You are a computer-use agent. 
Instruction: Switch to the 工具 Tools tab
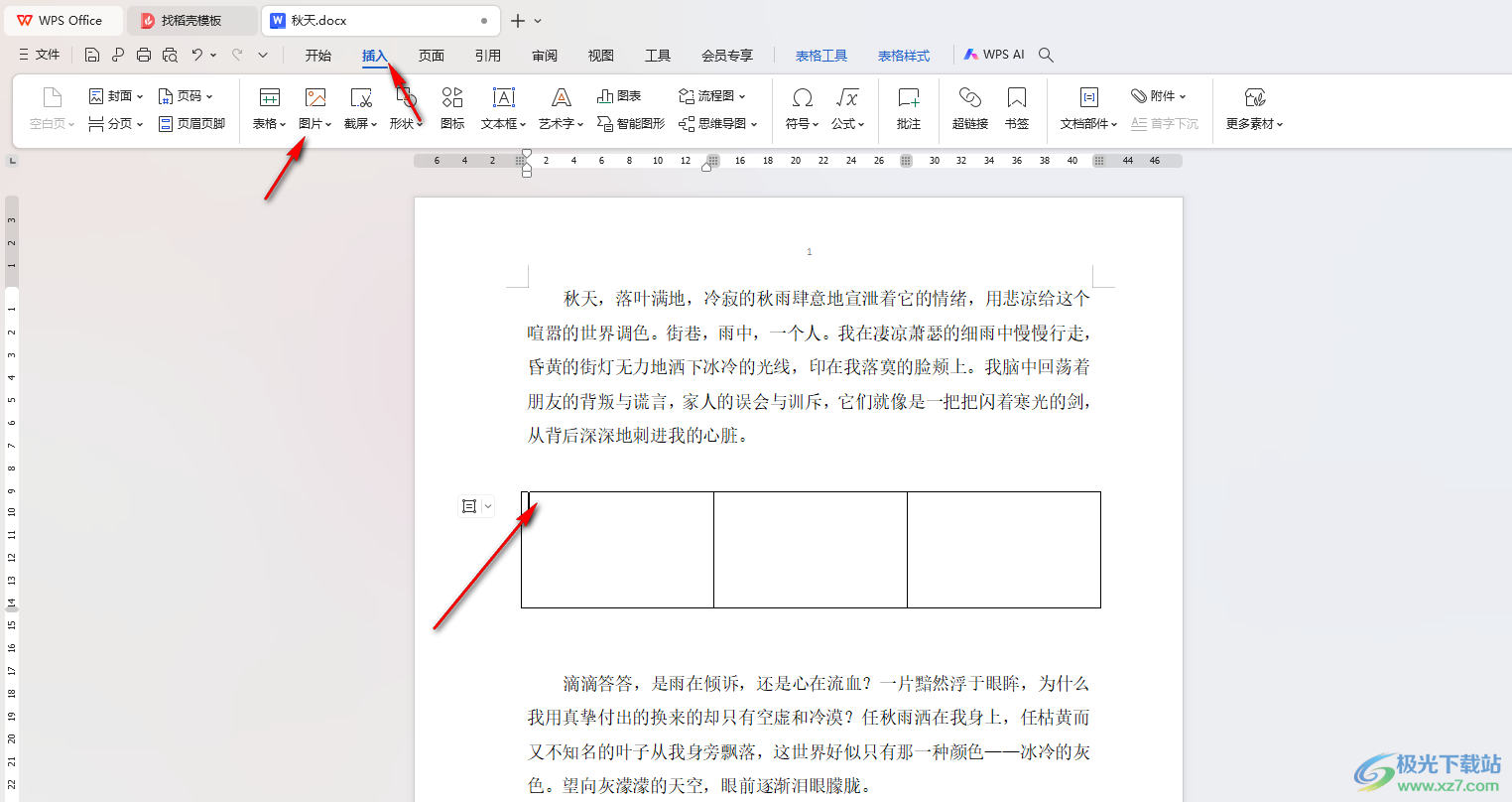pyautogui.click(x=658, y=56)
